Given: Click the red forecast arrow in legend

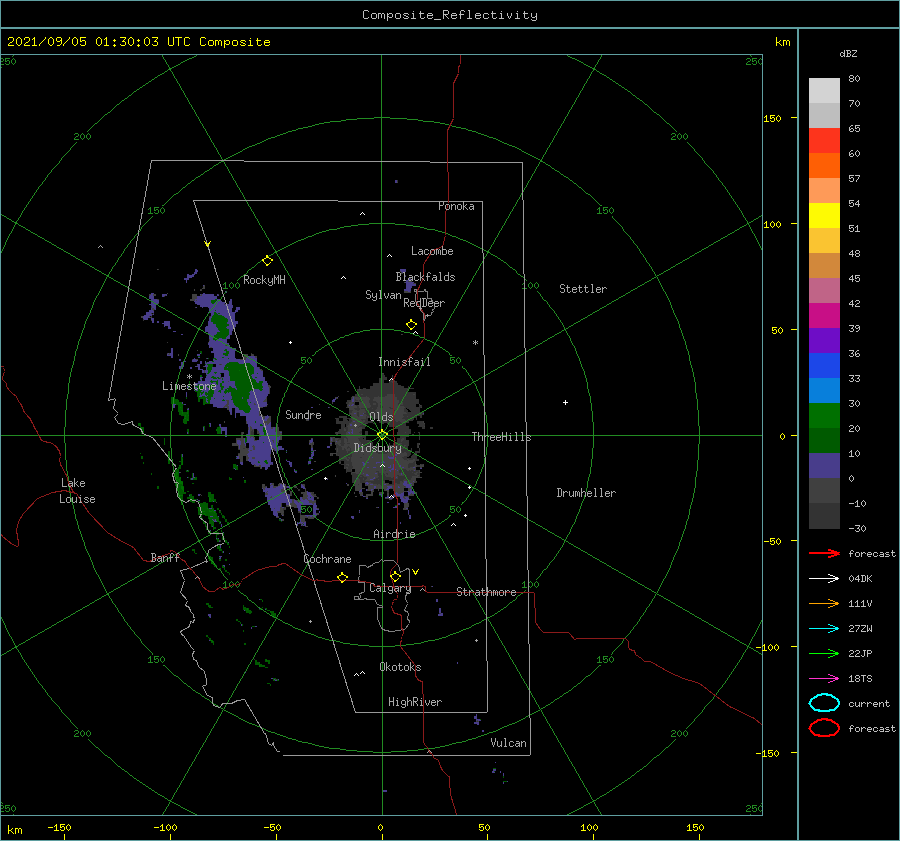Looking at the screenshot, I should tap(824, 553).
